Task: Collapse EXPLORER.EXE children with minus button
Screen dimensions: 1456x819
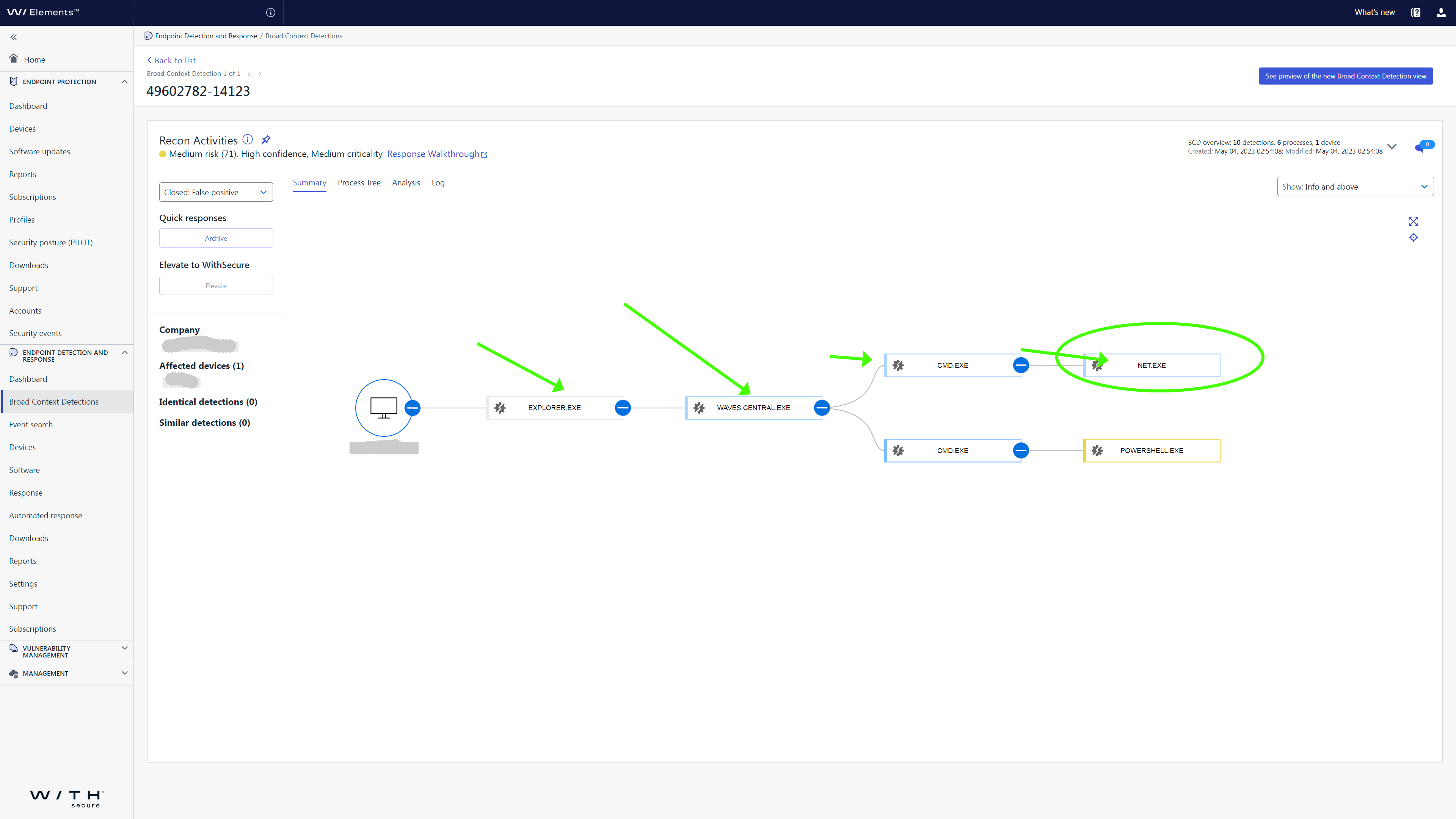Action: pos(623,408)
